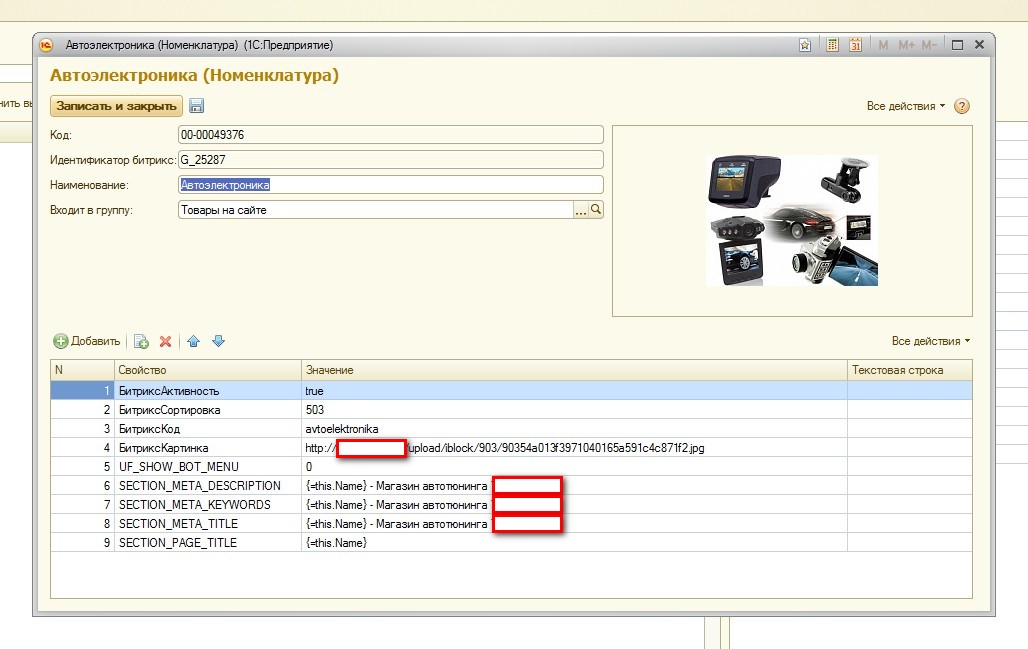Select the UF_SHOW_BOT_MENU property cell
1028x649 pixels.
point(208,467)
